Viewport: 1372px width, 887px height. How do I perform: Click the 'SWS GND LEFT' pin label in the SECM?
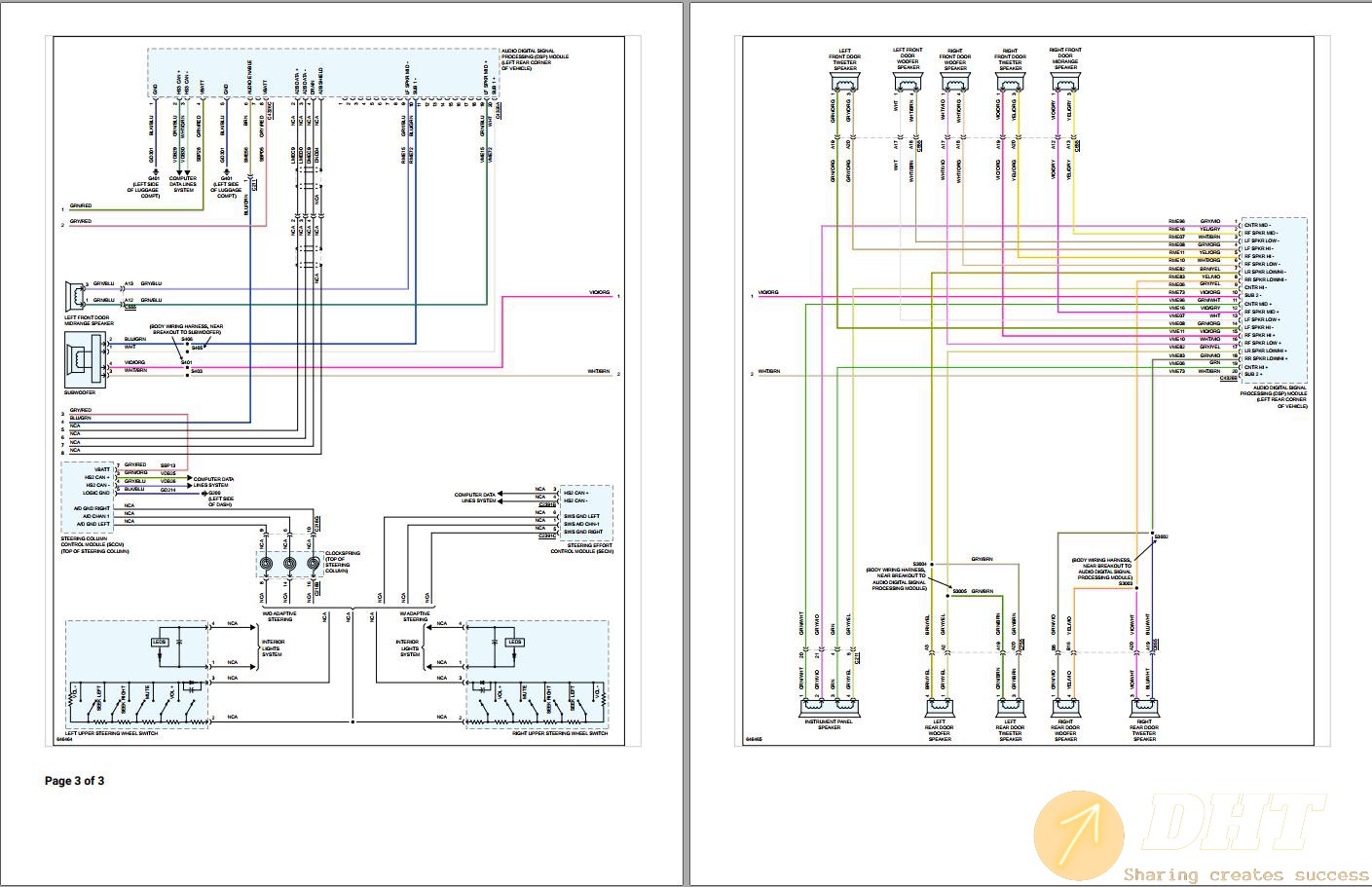[582, 516]
